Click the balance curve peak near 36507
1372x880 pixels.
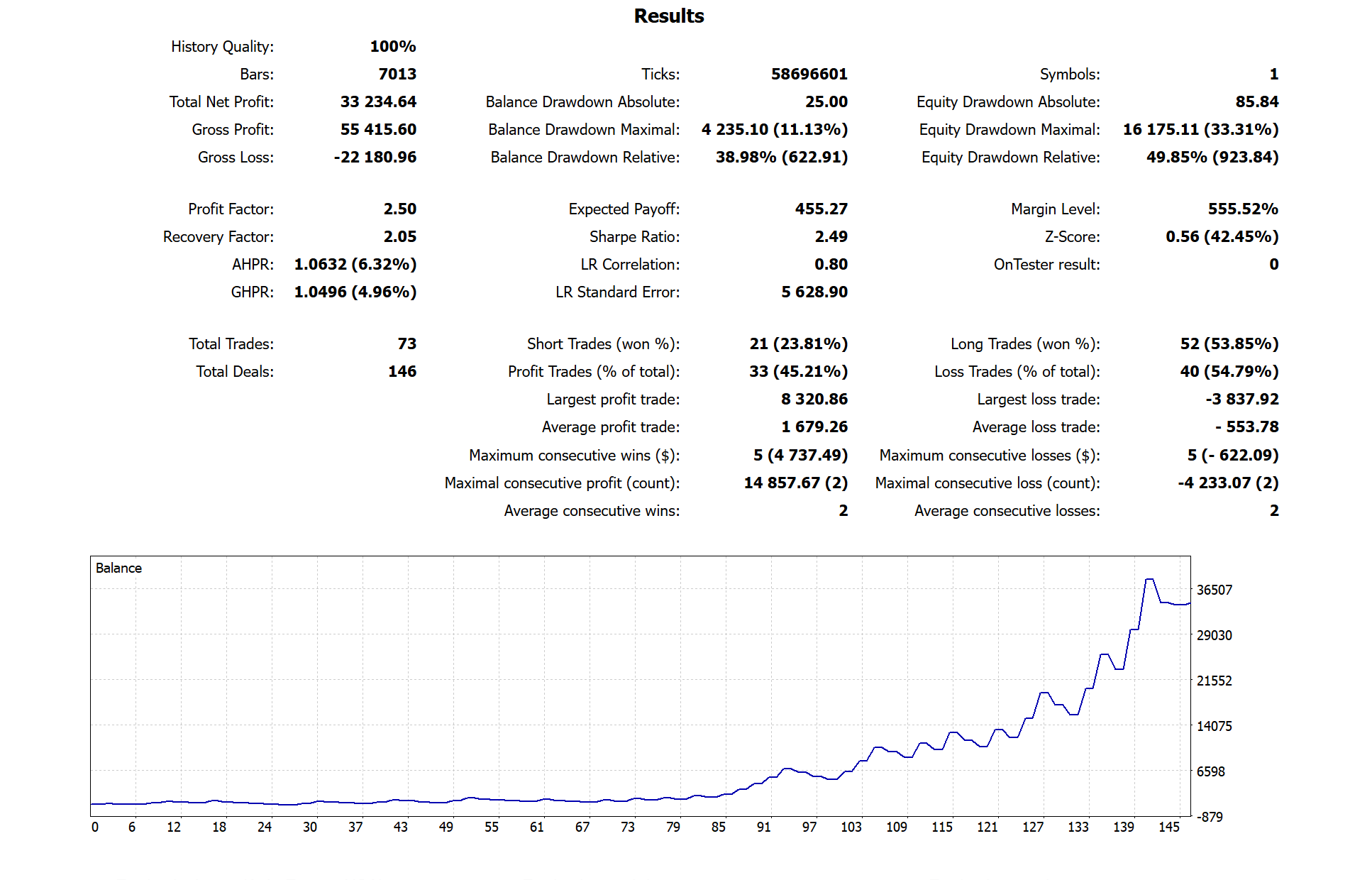pyautogui.click(x=1149, y=580)
